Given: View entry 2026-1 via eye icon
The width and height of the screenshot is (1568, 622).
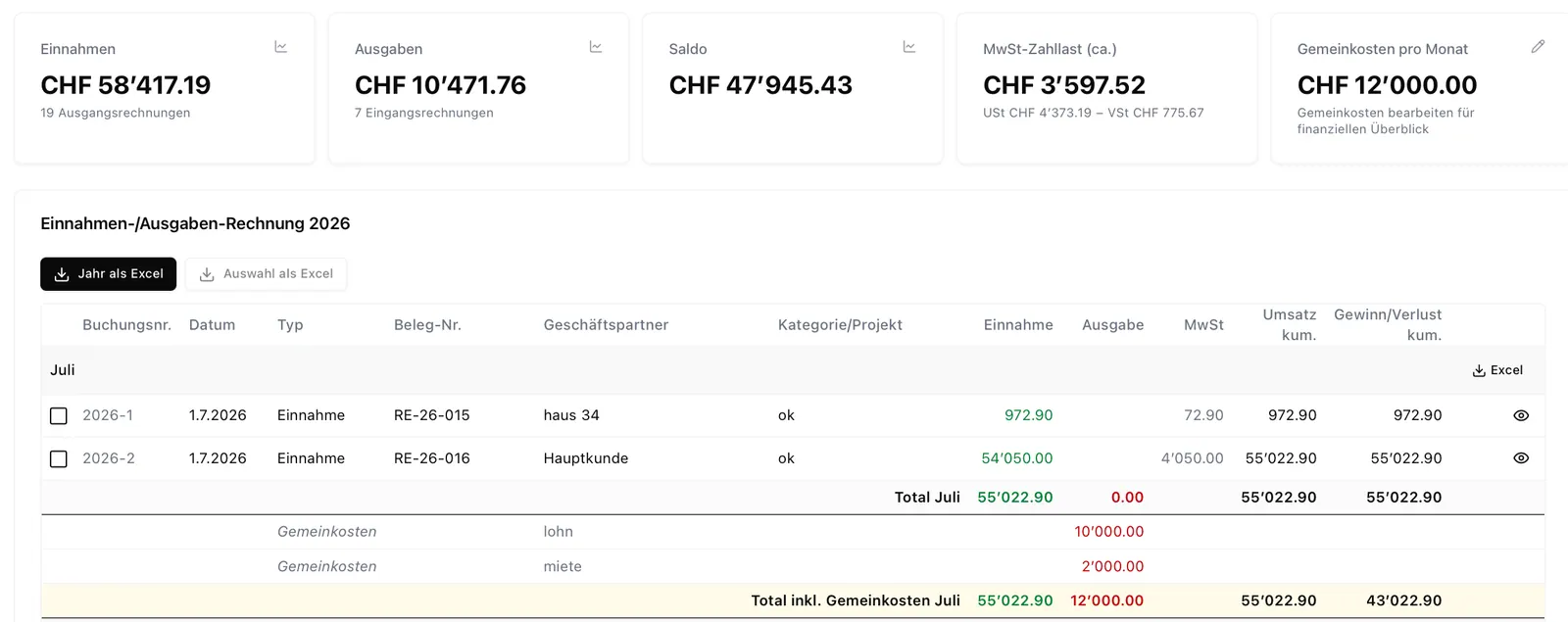Looking at the screenshot, I should coord(1521,415).
